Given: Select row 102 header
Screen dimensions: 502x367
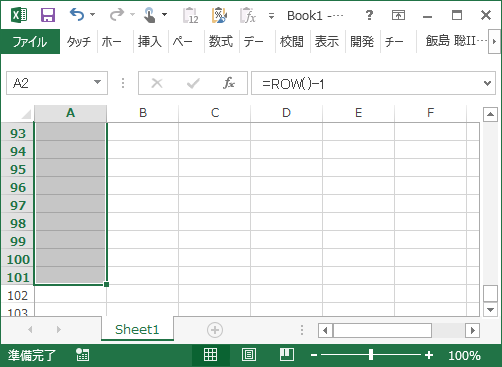Looking at the screenshot, I should pyautogui.click(x=18, y=295).
